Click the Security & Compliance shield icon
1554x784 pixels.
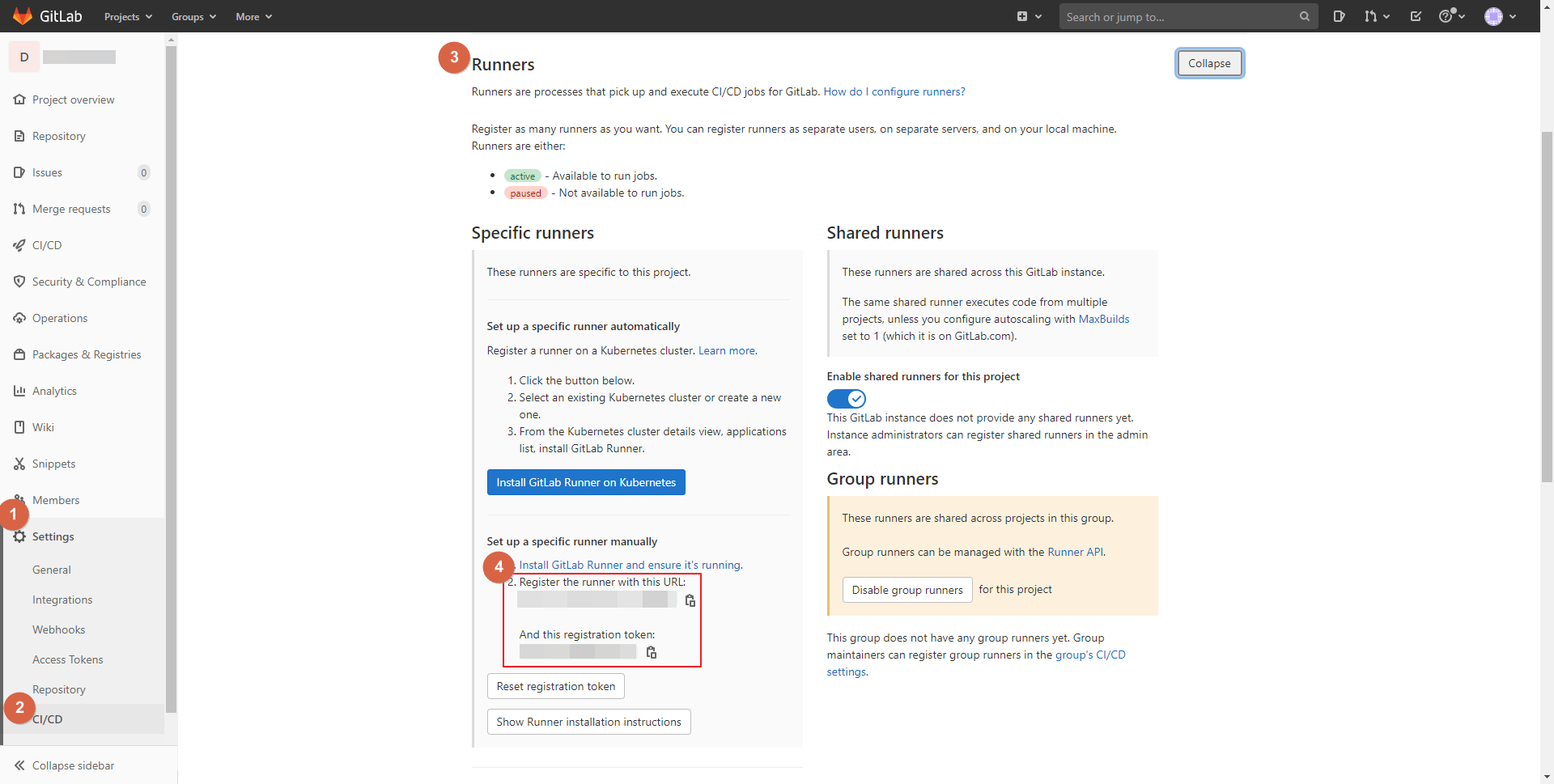(19, 282)
